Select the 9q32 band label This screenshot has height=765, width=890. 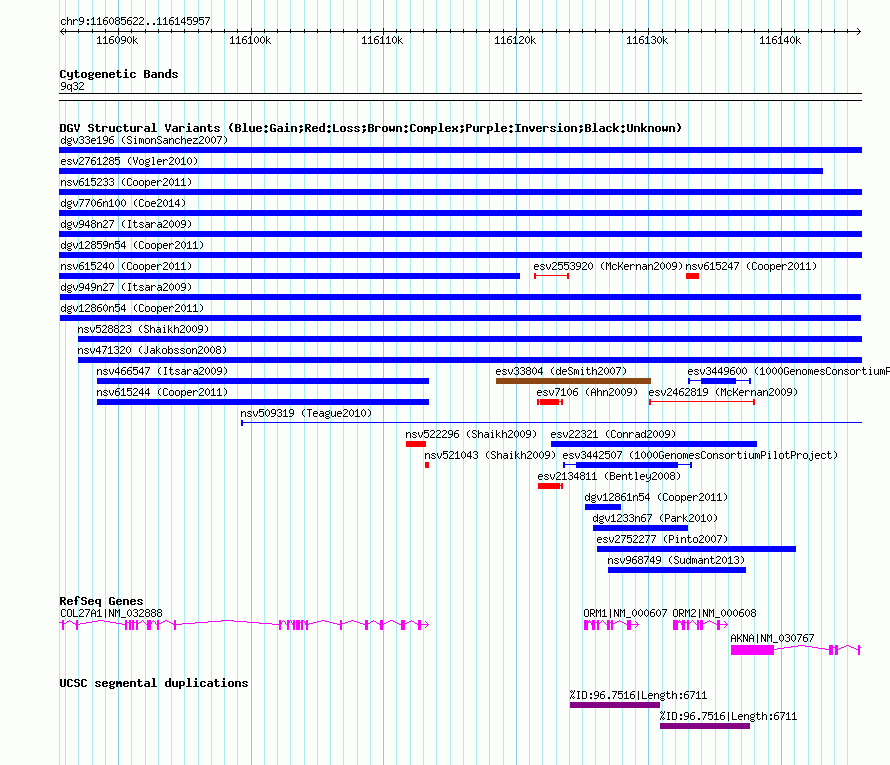tap(72, 86)
